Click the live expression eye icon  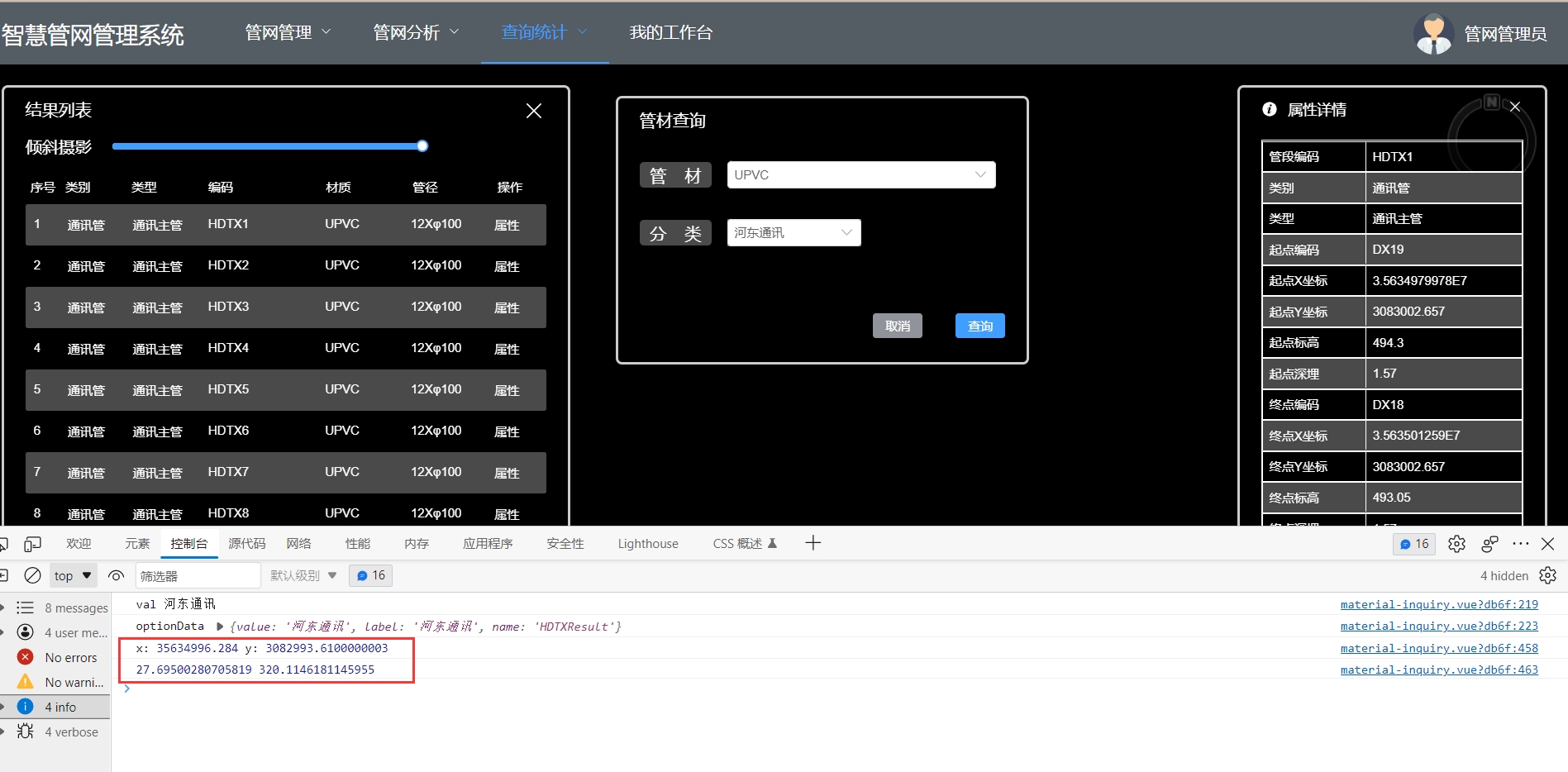(117, 575)
